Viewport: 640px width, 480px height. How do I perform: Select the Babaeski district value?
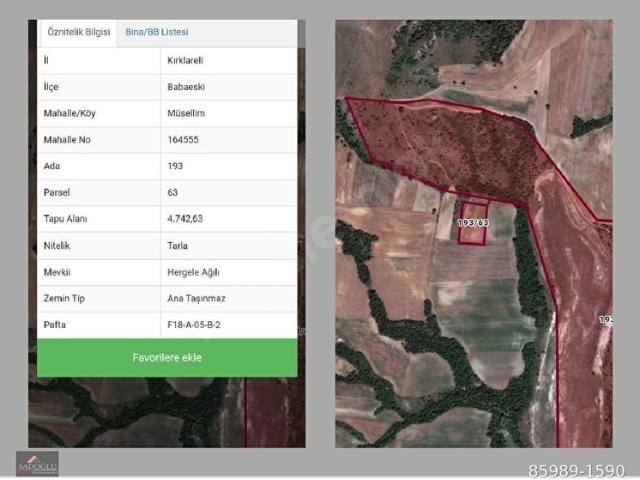coord(186,87)
